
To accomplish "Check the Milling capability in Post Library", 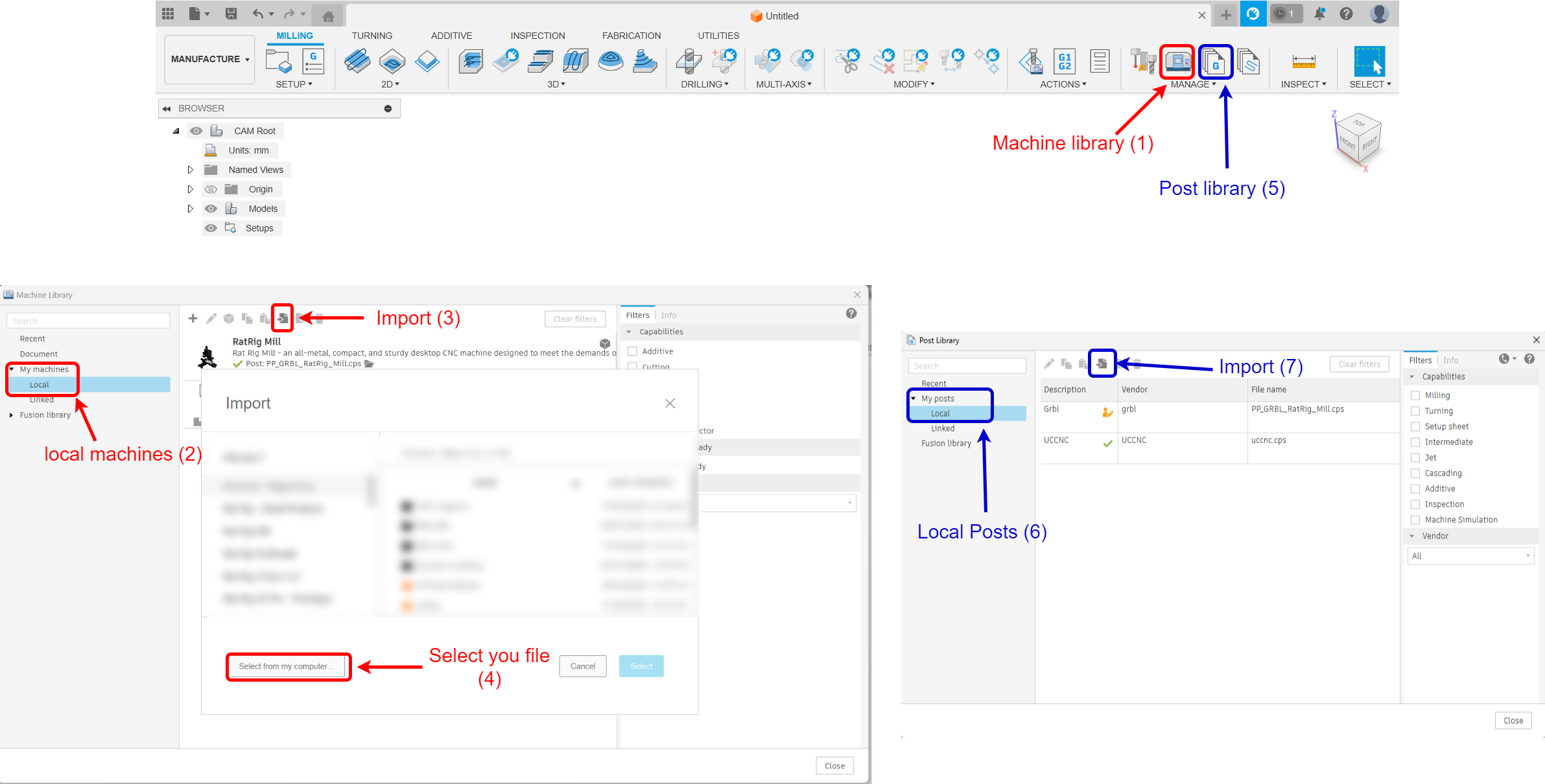I will 1415,395.
